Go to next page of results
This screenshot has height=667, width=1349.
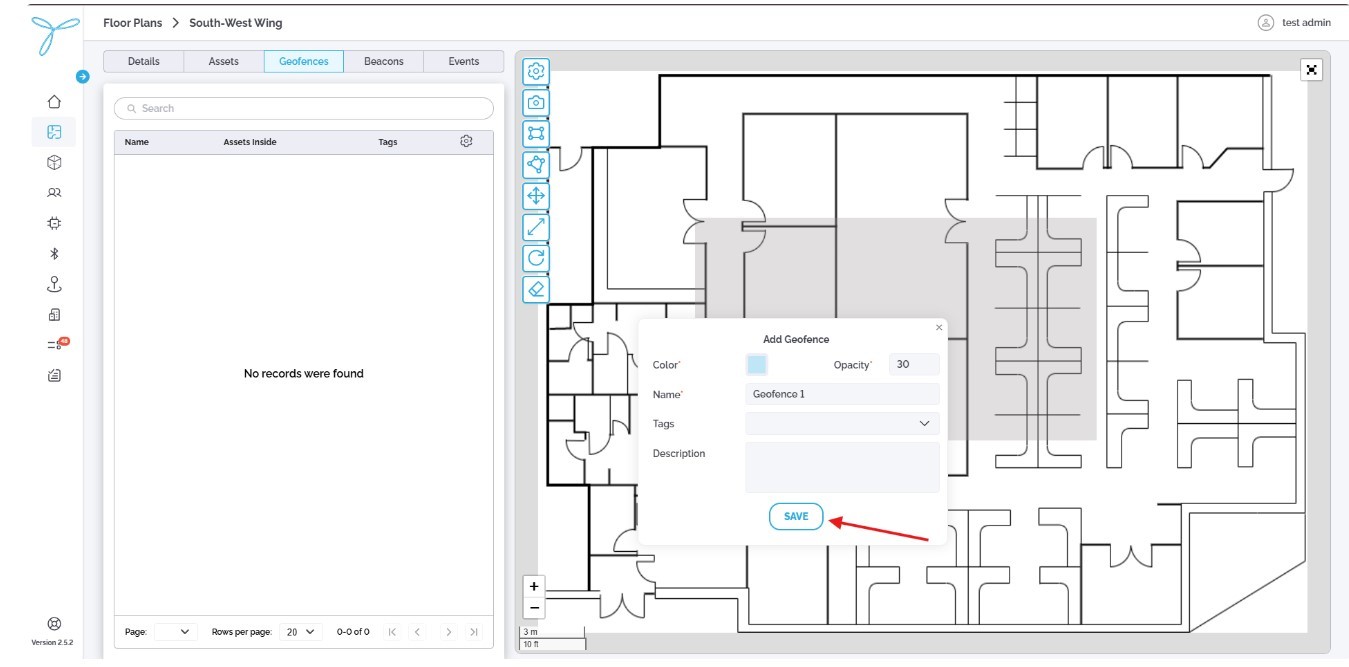[x=448, y=632]
